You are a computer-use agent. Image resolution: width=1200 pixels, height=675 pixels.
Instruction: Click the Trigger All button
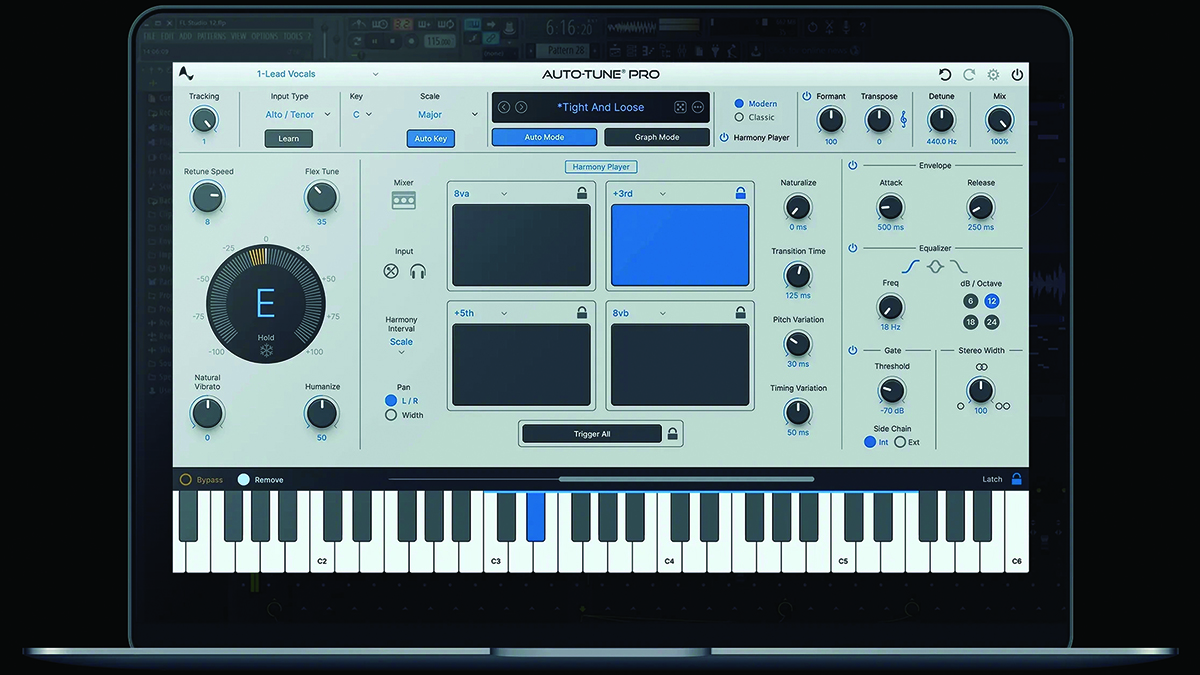(x=592, y=434)
